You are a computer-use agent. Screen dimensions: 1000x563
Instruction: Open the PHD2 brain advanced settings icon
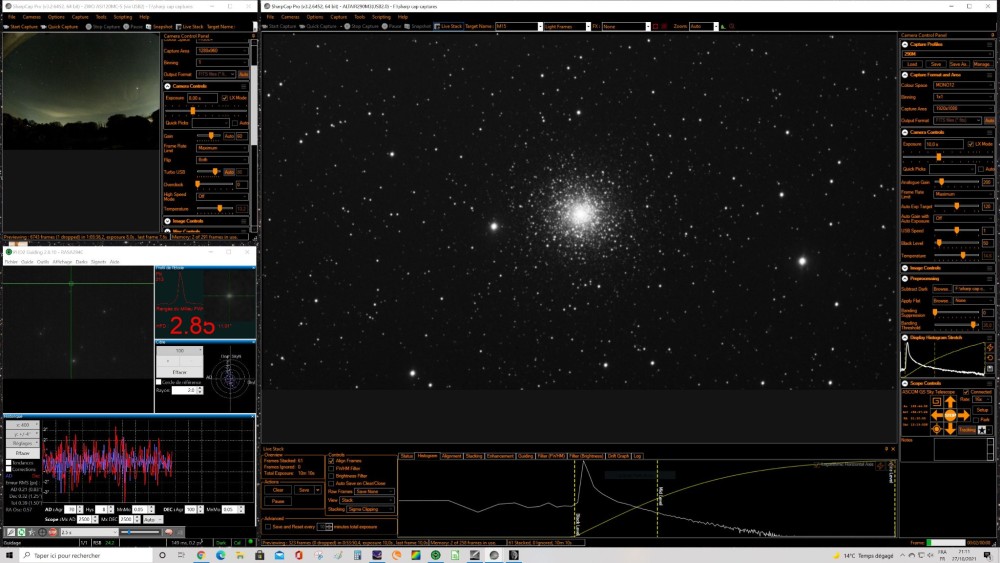click(168, 532)
